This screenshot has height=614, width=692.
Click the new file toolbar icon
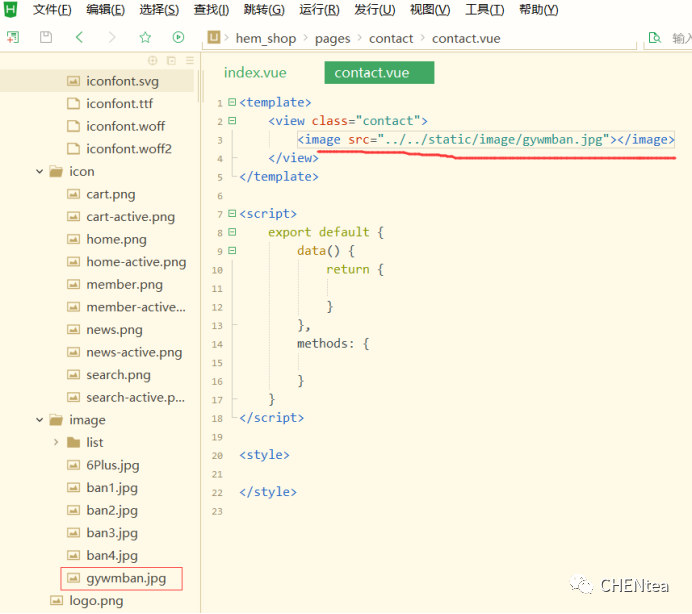click(13, 37)
